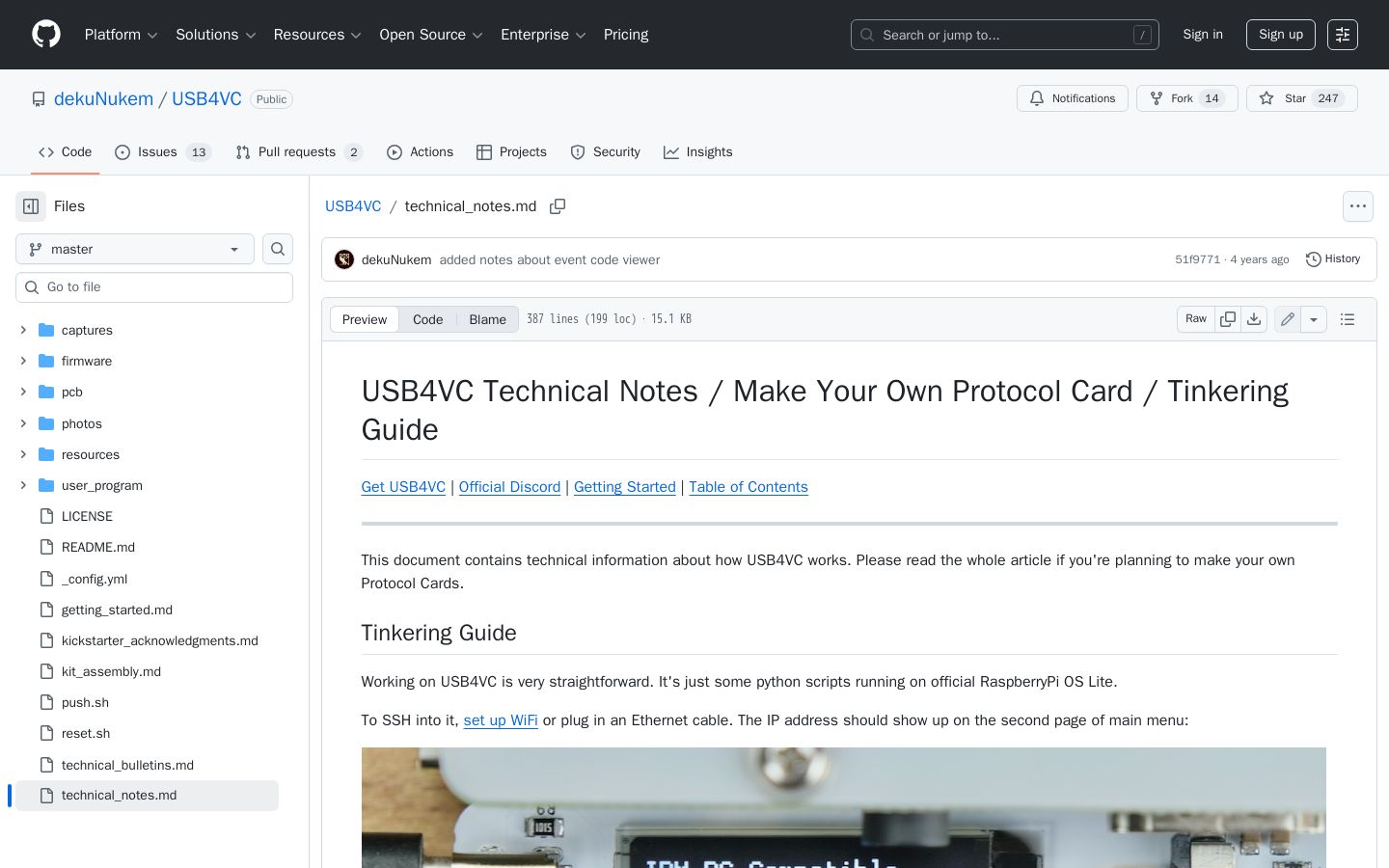Viewport: 1389px width, 868px height.
Task: Open the Getting Started link
Action: coord(625,487)
